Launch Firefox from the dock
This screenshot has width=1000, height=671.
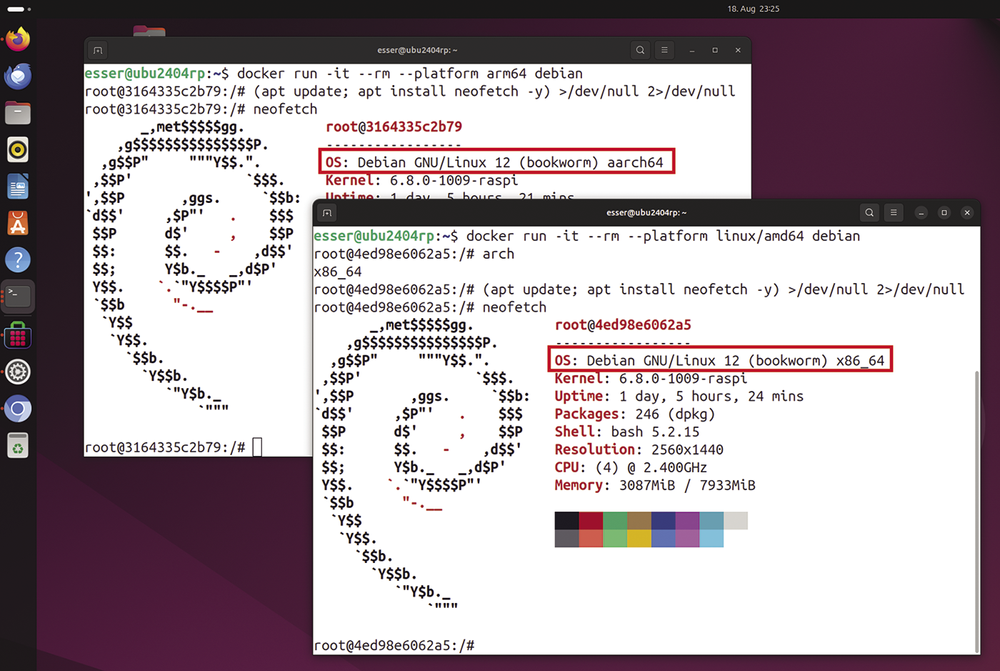point(18,37)
